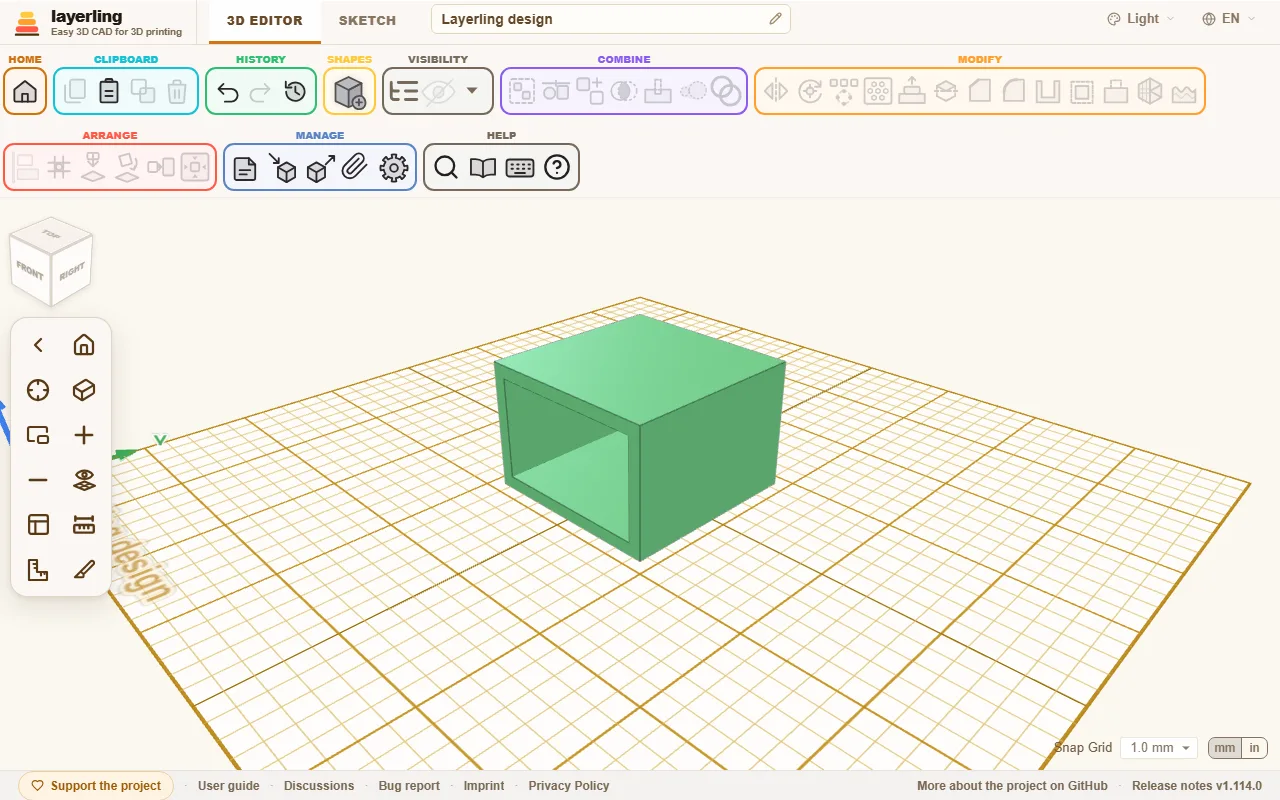Paste from clipboard icon

point(109,92)
